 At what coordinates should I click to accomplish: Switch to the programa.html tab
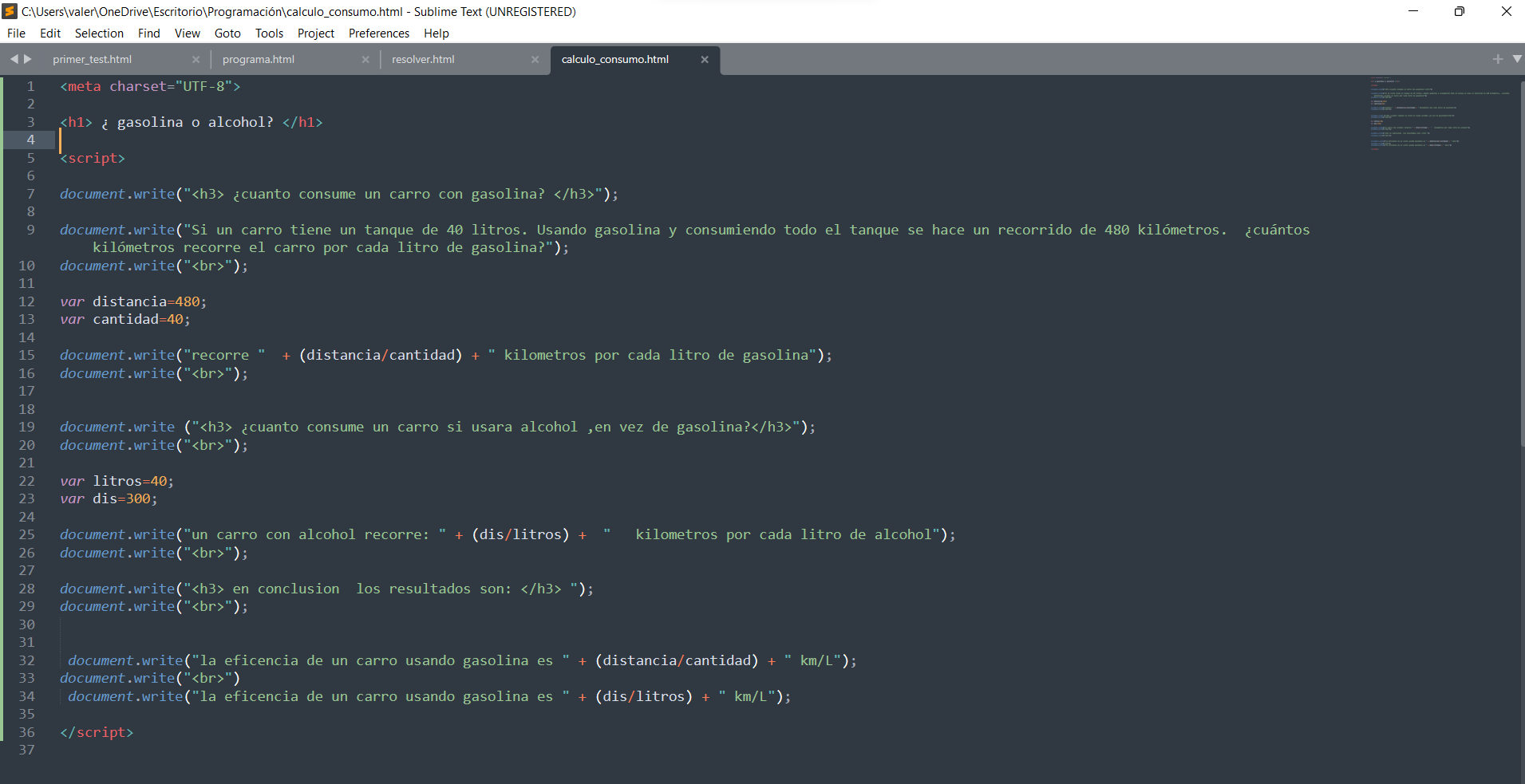259,60
